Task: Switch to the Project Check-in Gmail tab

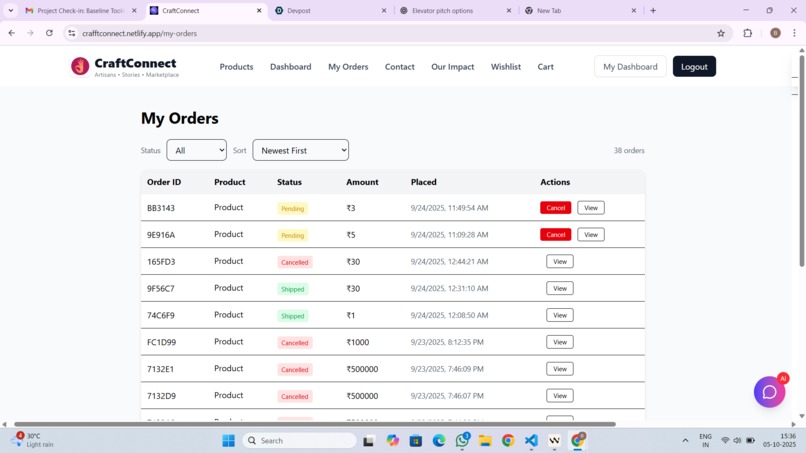Action: point(81,10)
